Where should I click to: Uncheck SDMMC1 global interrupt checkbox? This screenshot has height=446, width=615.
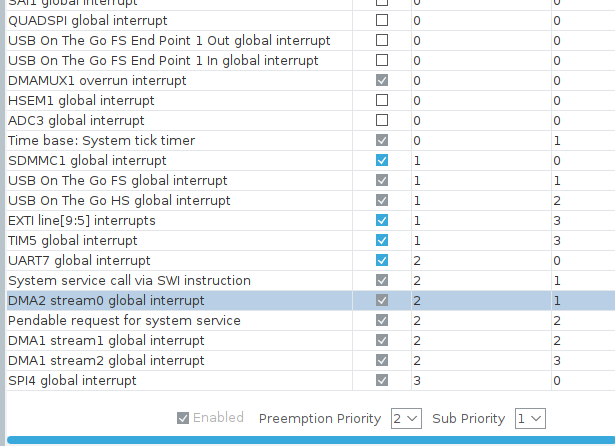pyautogui.click(x=382, y=160)
